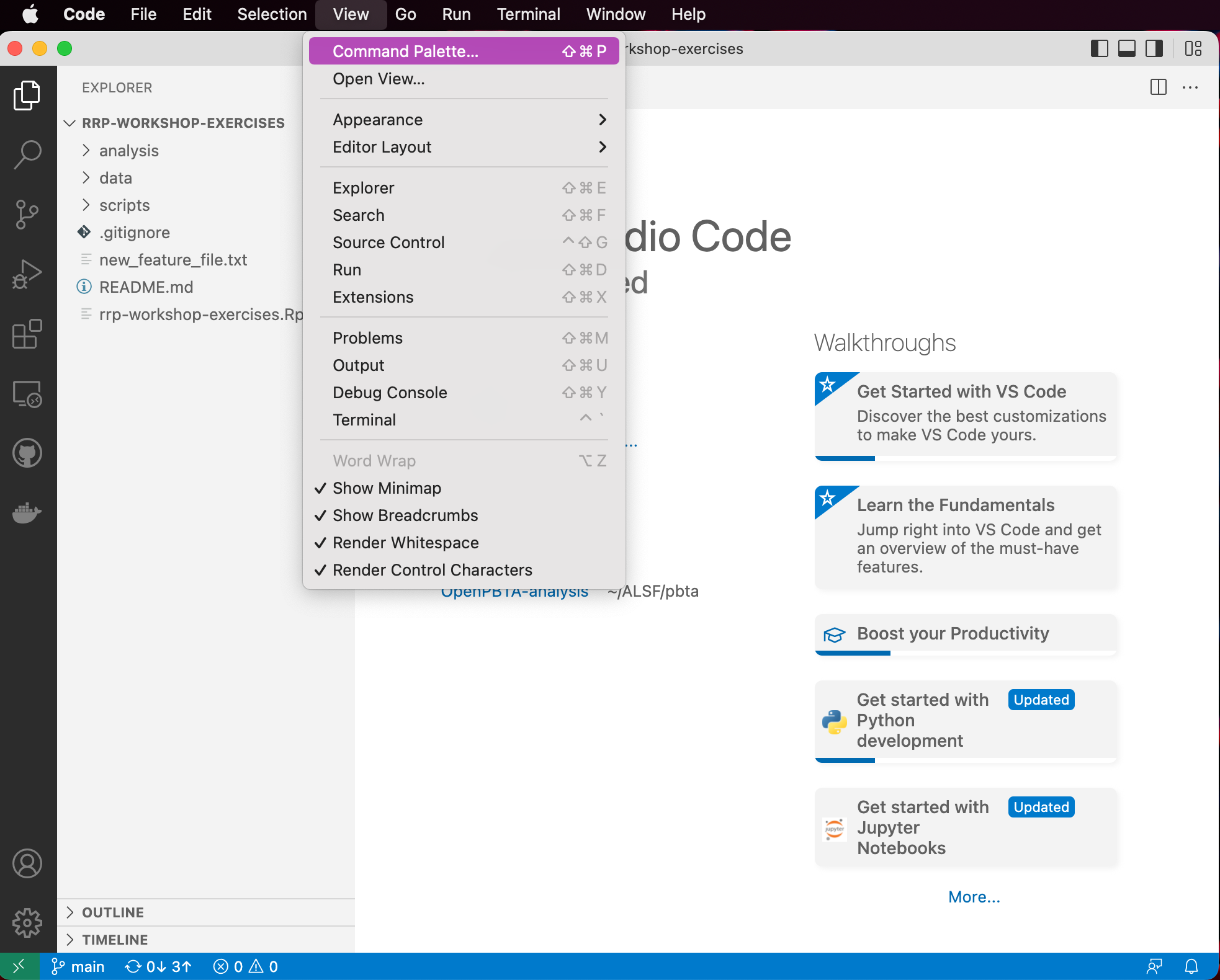Screen dimensions: 1220x980
Task: Open the Help menu in menu bar
Action: coord(688,14)
